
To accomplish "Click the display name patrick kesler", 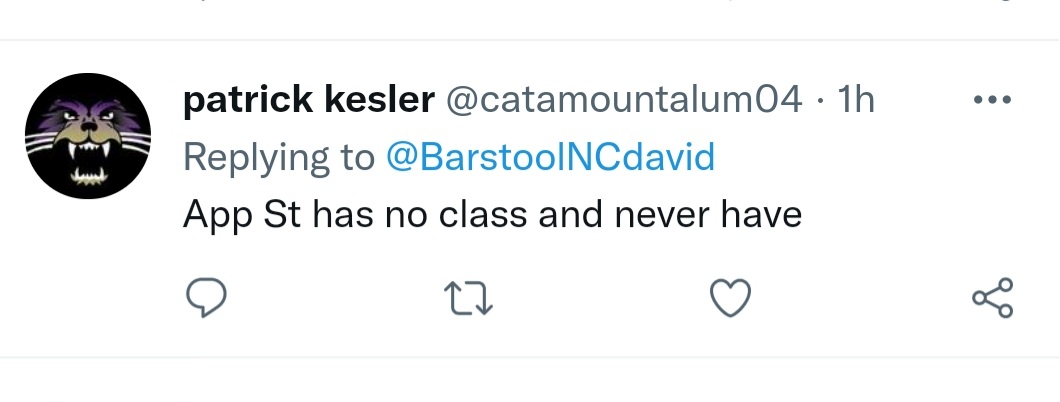I will click(x=309, y=100).
